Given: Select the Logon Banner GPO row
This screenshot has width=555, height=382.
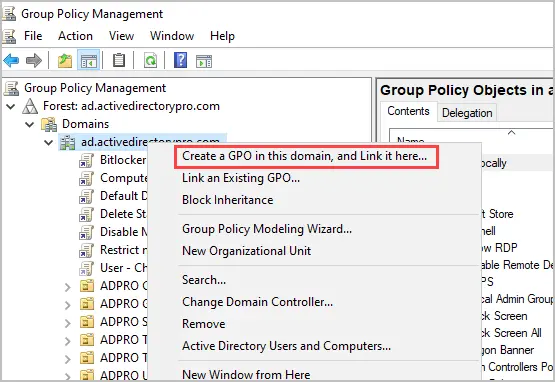Looking at the screenshot, I should [508, 350].
